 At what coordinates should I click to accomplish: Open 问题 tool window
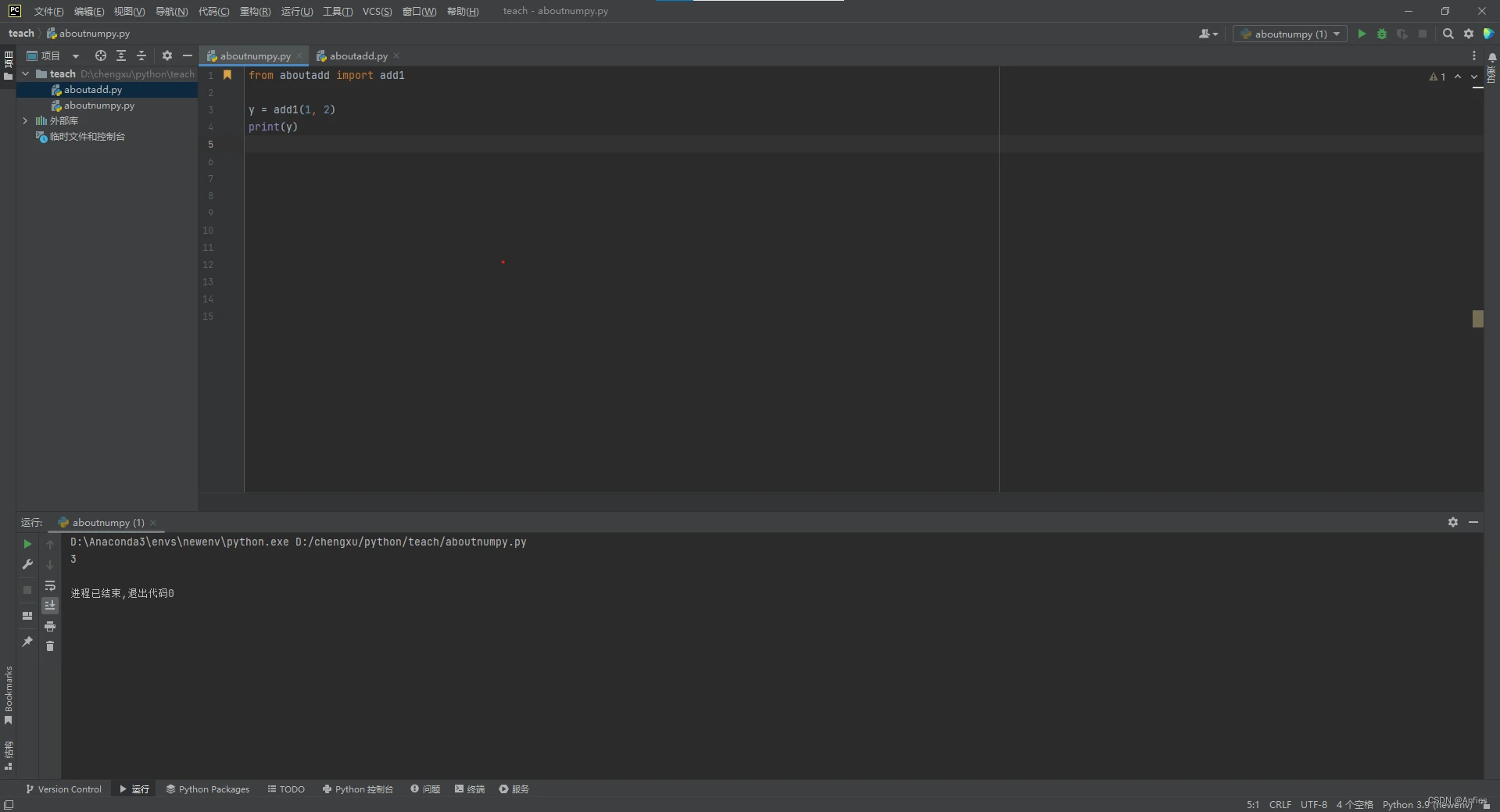pyautogui.click(x=425, y=789)
